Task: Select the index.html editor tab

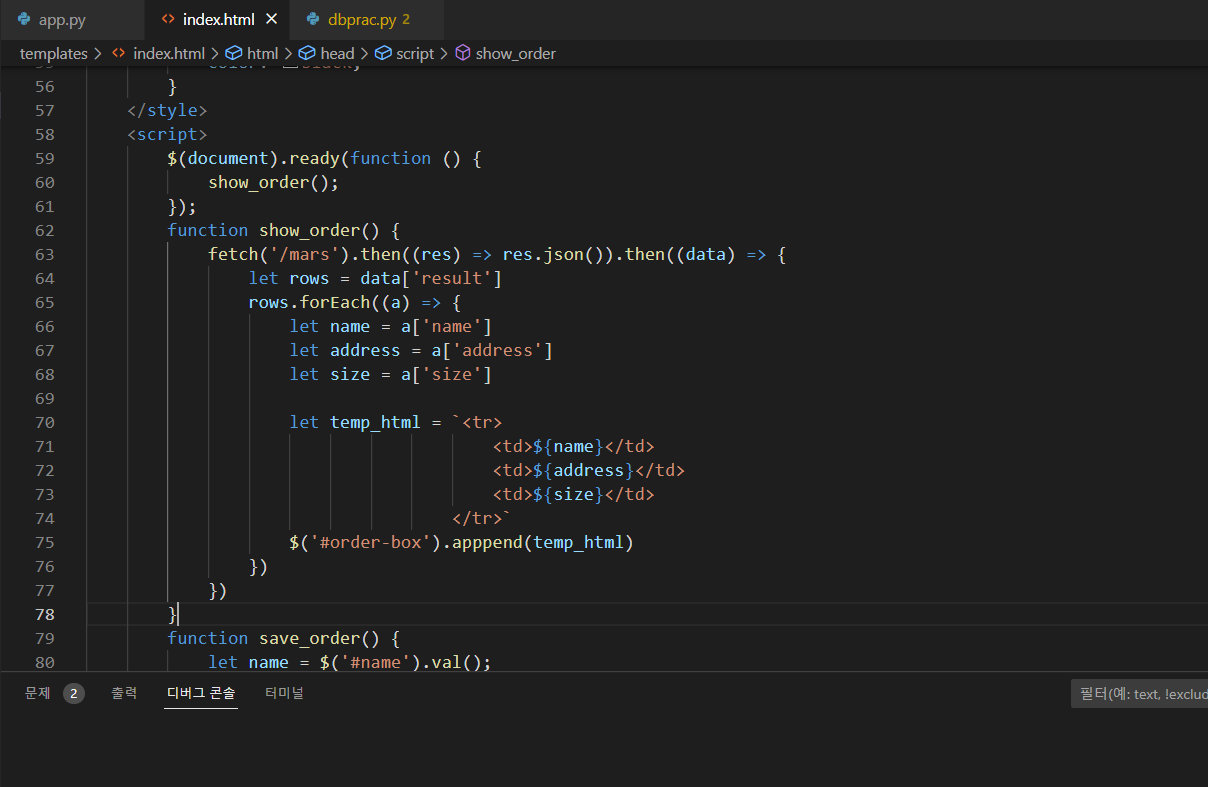Action: (218, 19)
